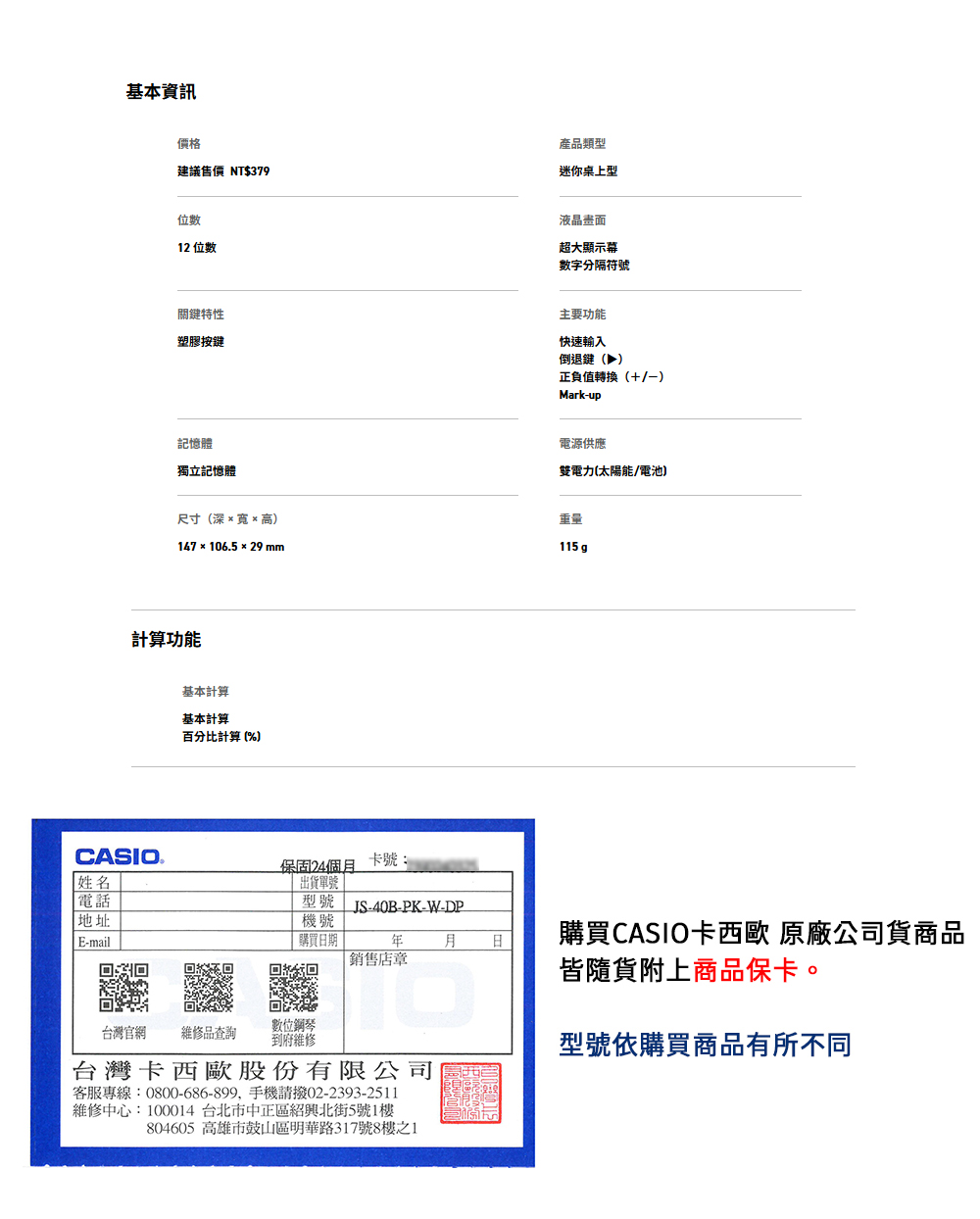This screenshot has width=980, height=1219.
Task: Click the warranty card image
Action: (283, 993)
